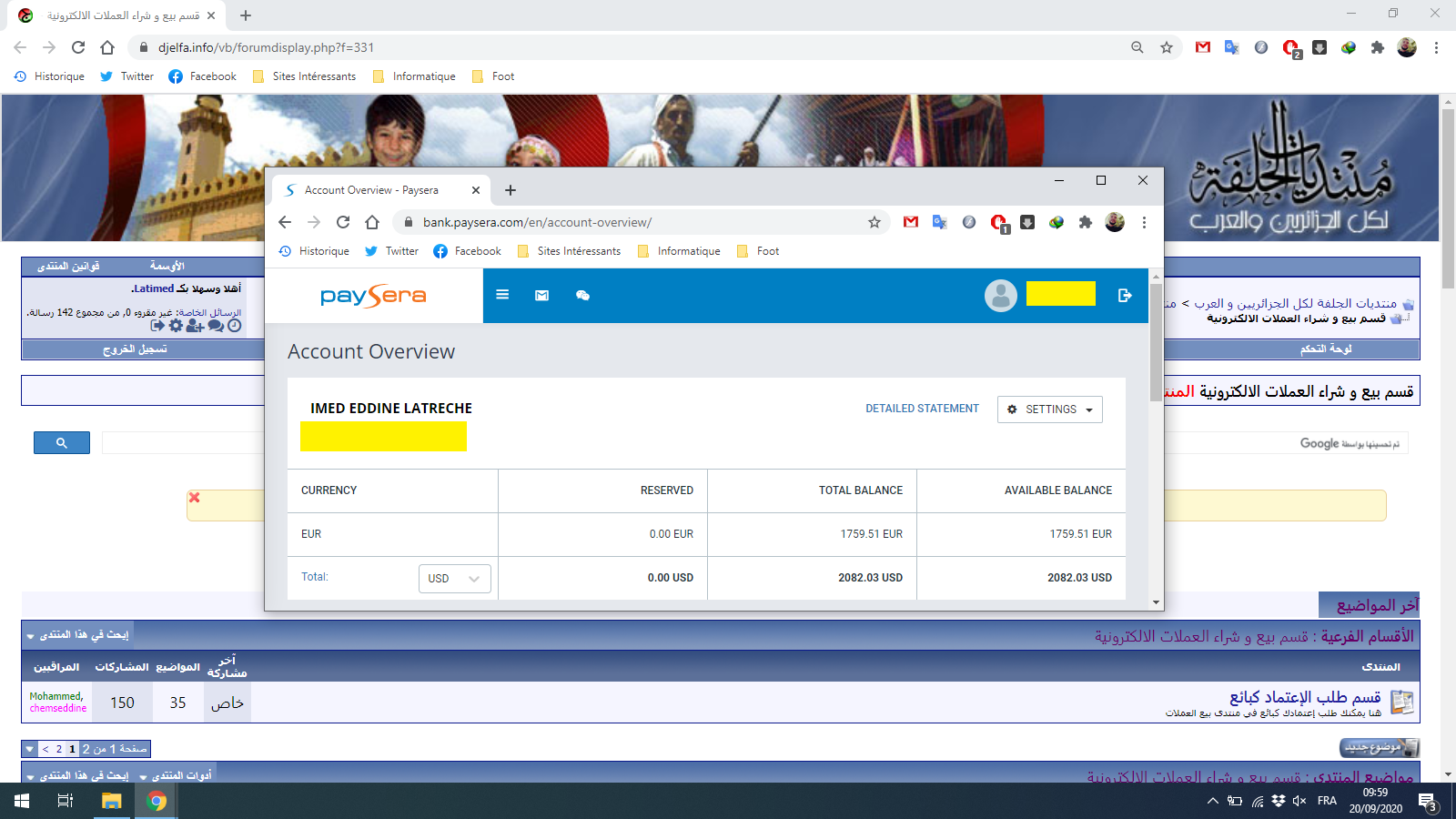1456x819 pixels.
Task: Click Paysera page vertical scrollbar
Action: point(1156,342)
